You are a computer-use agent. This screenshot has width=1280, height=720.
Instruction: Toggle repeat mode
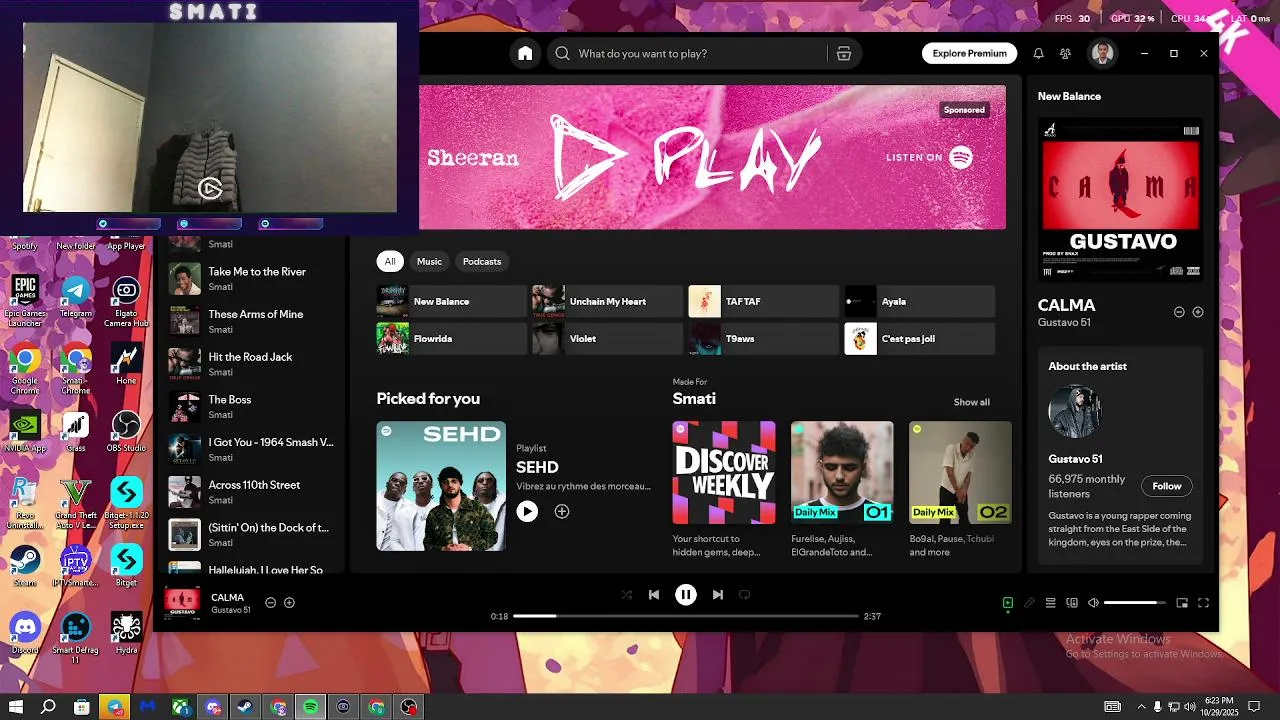[745, 595]
